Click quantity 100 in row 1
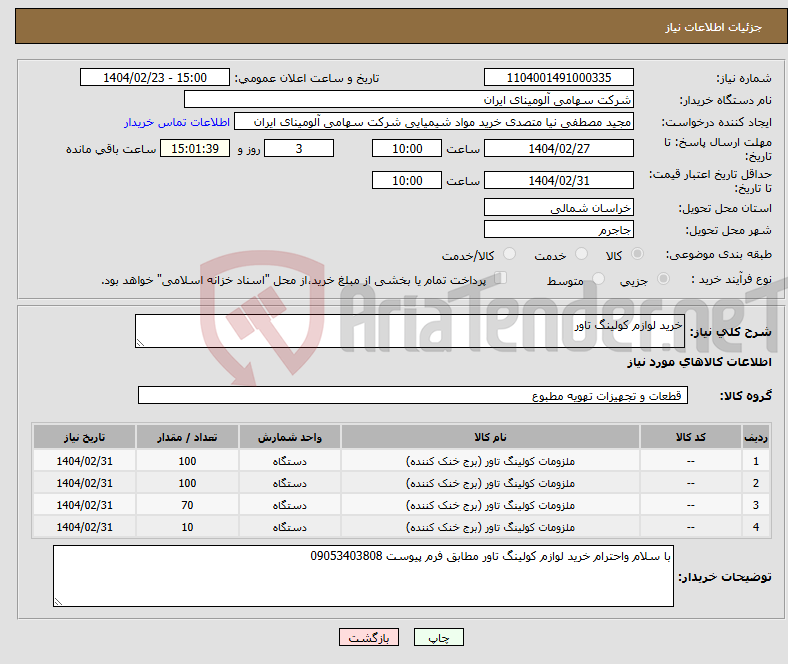The width and height of the screenshot is (788, 664). [187, 461]
